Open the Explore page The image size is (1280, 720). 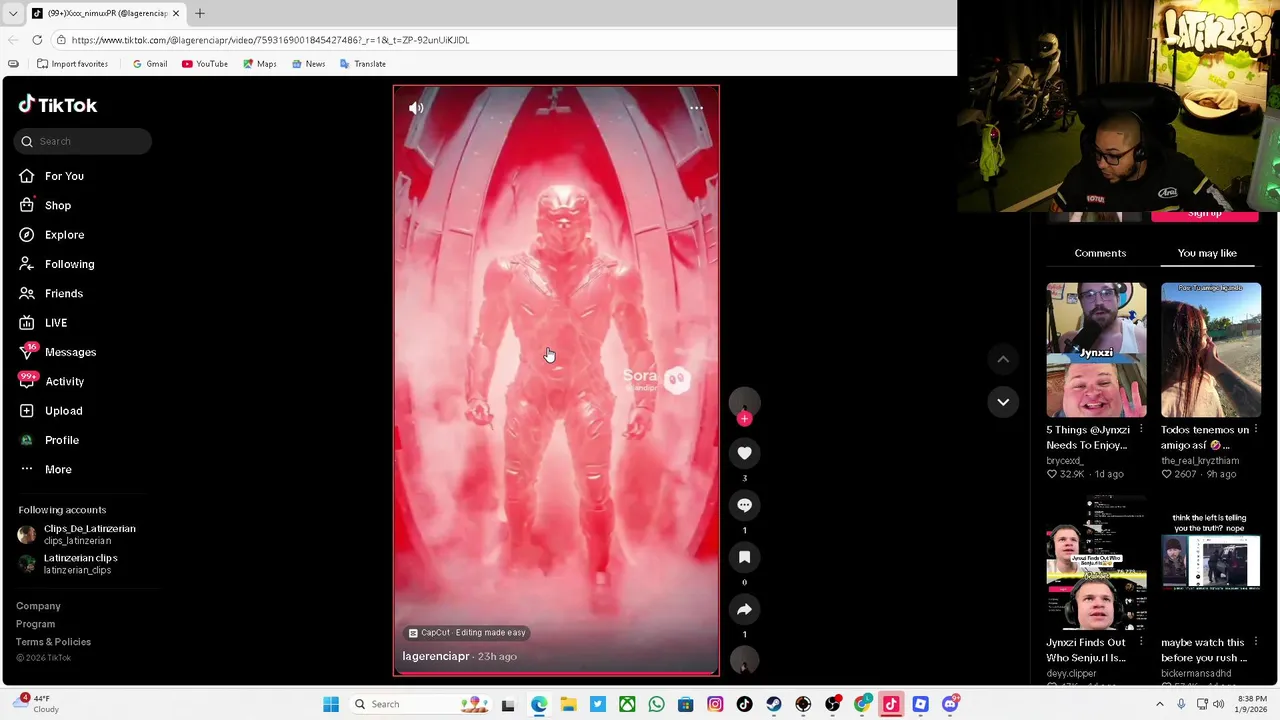pyautogui.click(x=64, y=235)
